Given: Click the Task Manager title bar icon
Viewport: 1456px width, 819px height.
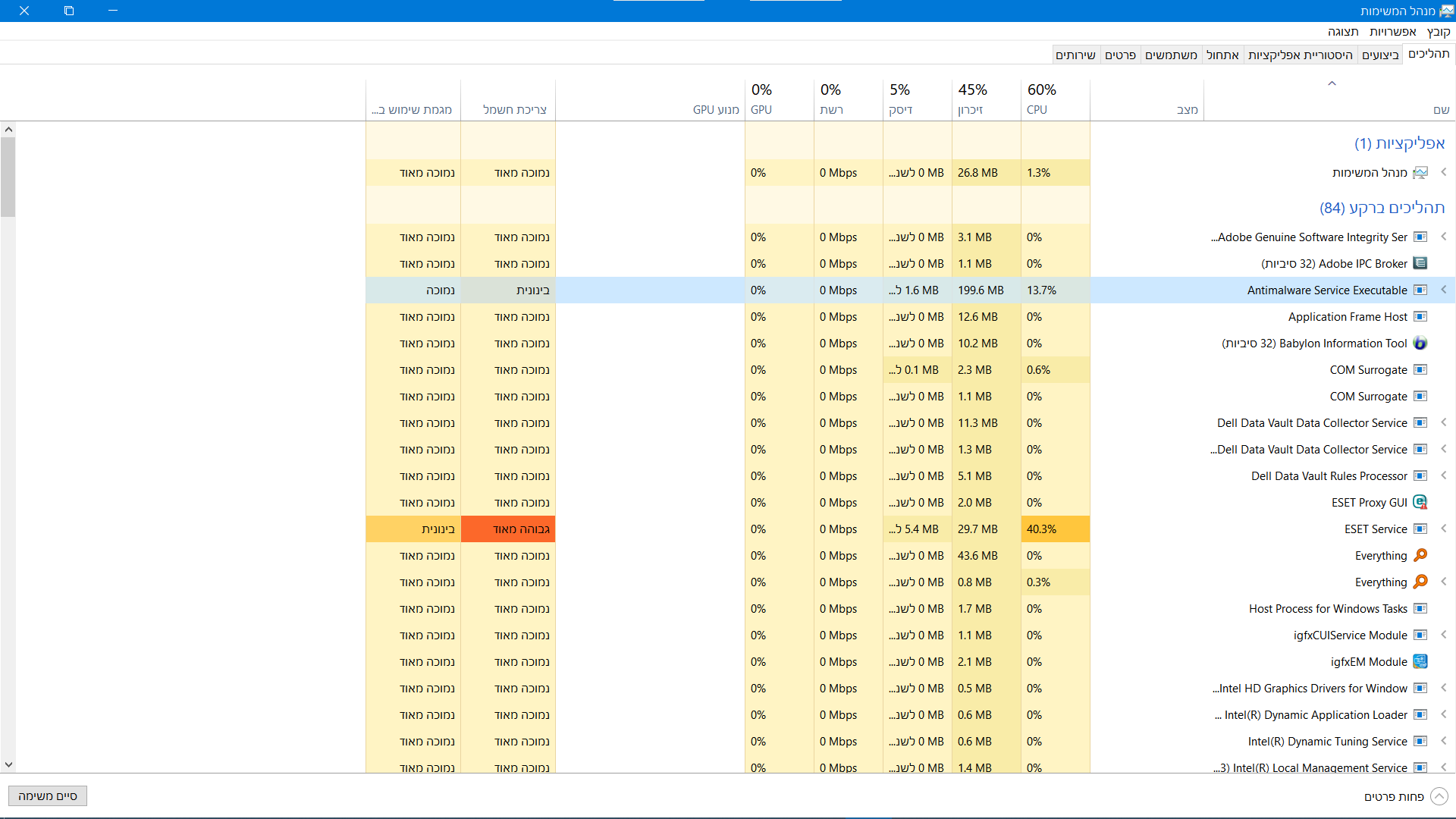Looking at the screenshot, I should coord(1447,11).
